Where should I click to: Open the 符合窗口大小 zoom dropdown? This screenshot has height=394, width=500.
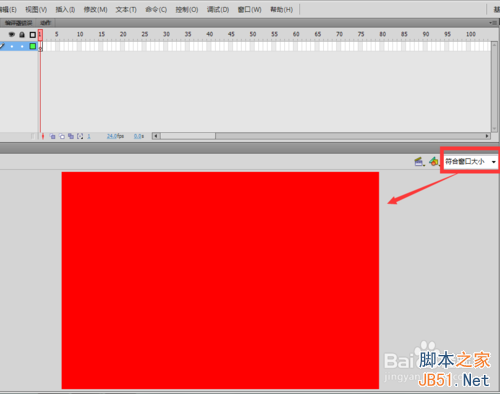pos(470,162)
